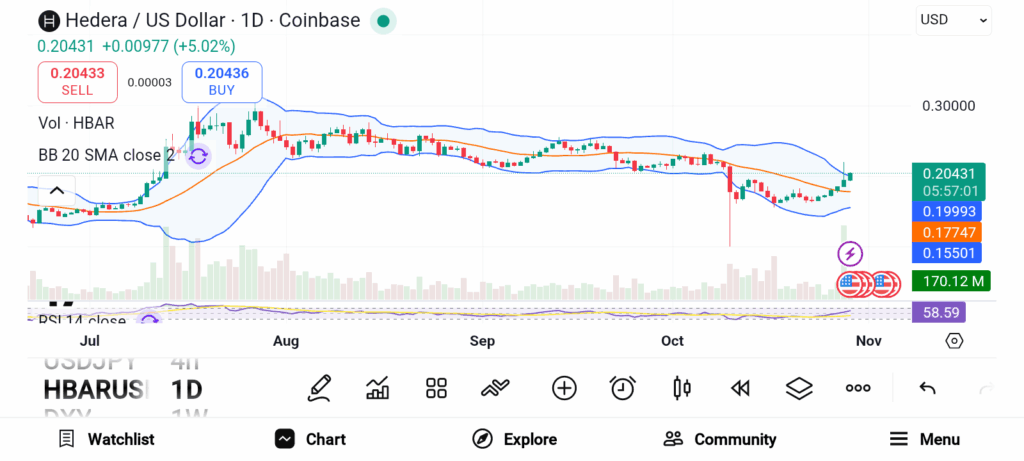1024x461 pixels.
Task: Click the compare symbols plus icon
Action: click(x=564, y=388)
